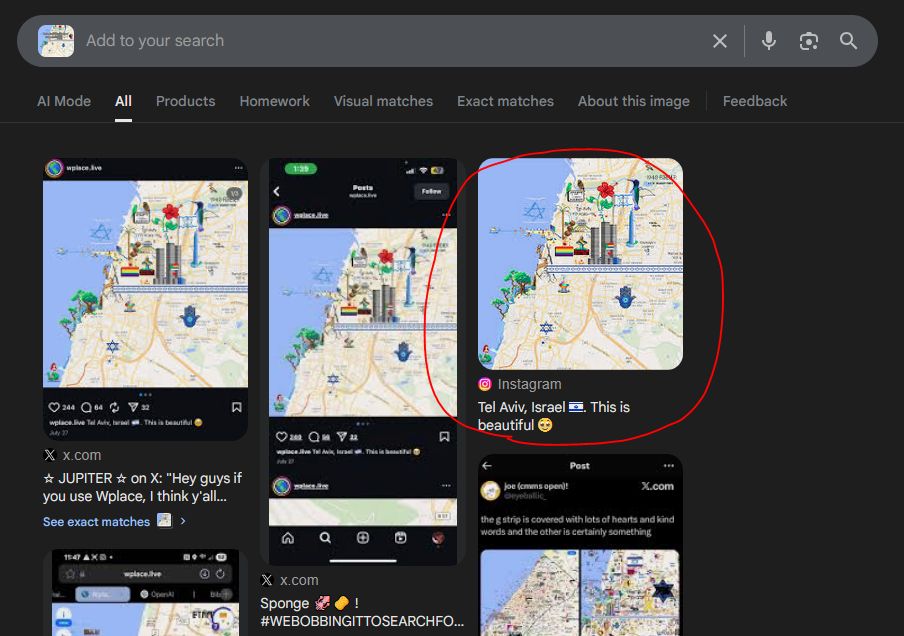Click the magnifying glass search icon
Screen dimensions: 904x636
tap(848, 41)
